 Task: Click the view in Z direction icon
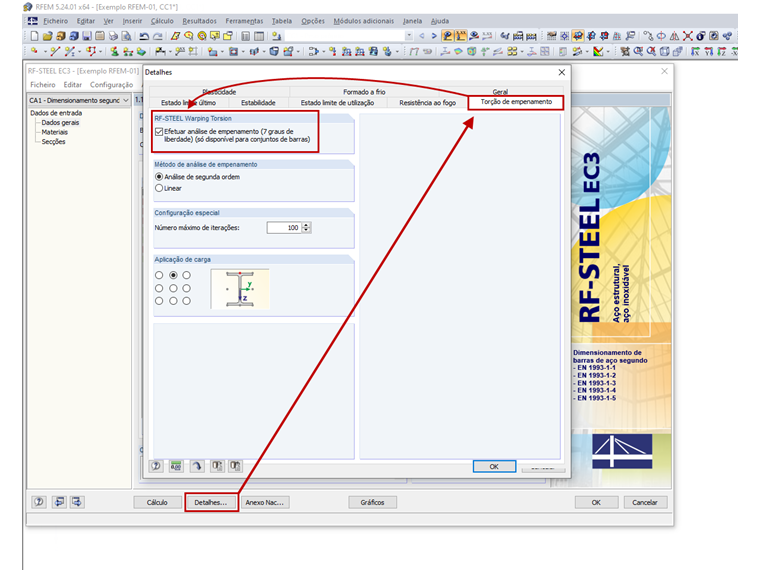(x=722, y=51)
